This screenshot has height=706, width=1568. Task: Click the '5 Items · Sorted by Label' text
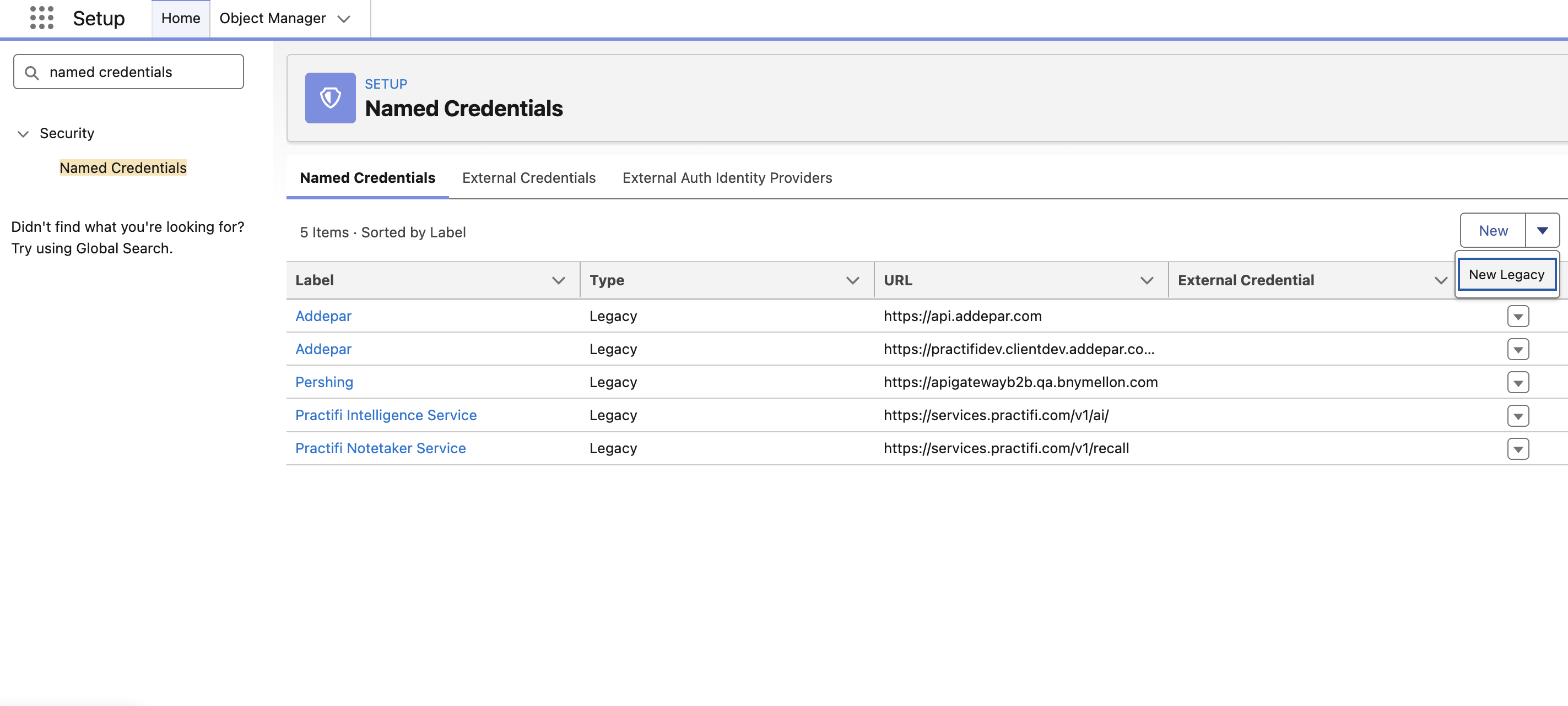point(382,232)
